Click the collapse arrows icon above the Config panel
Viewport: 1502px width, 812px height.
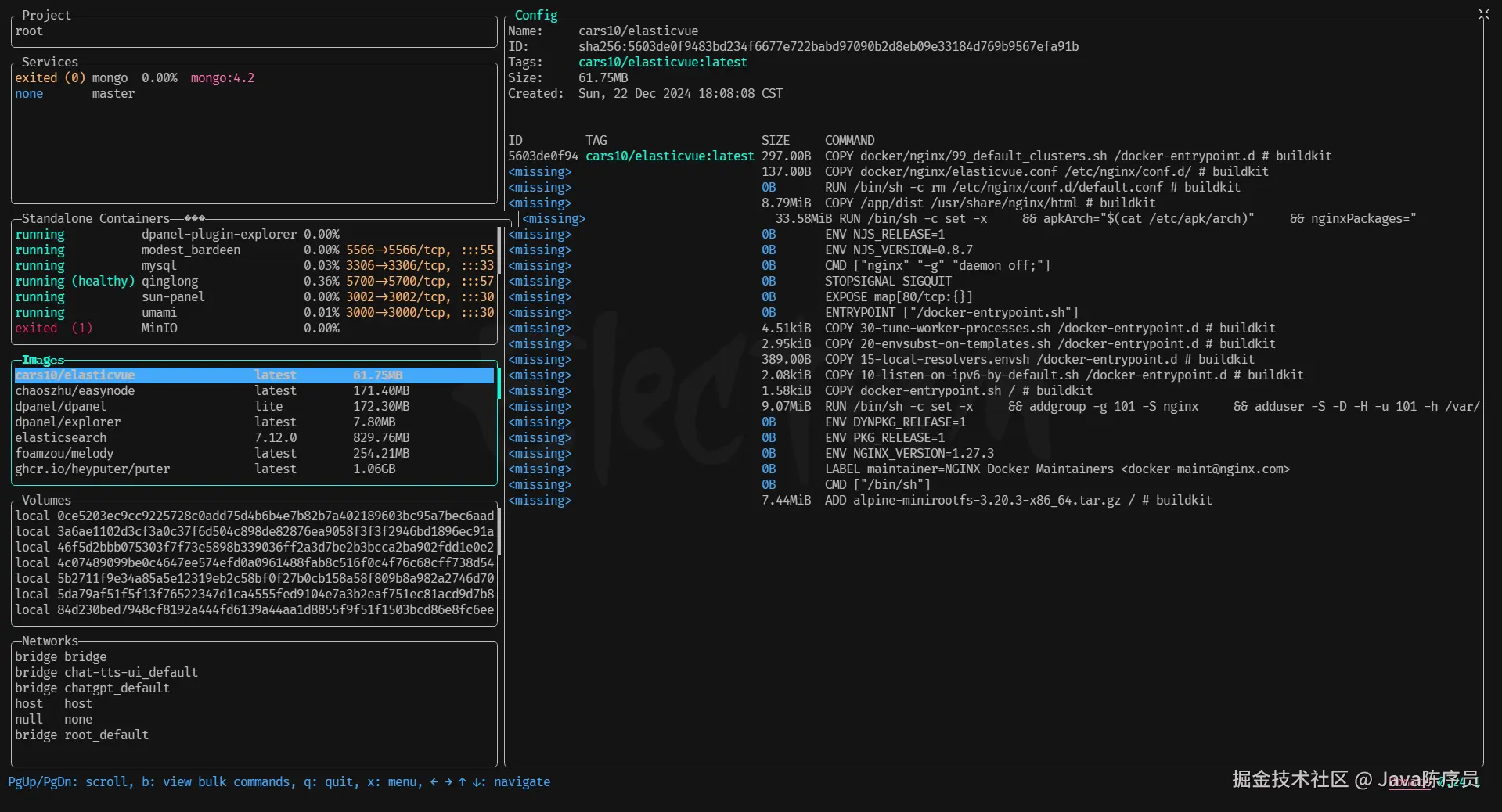point(1483,14)
